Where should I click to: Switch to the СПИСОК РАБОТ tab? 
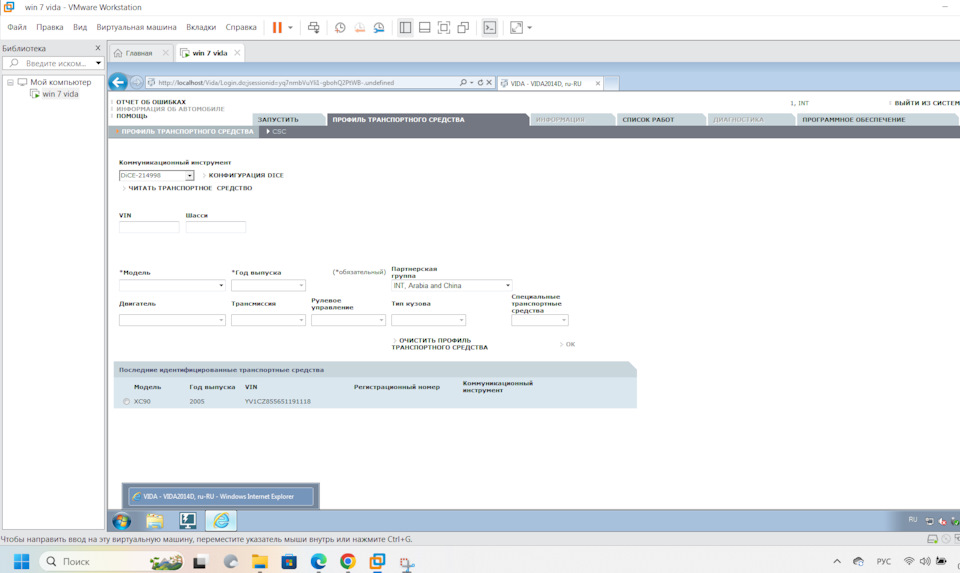[x=648, y=120]
